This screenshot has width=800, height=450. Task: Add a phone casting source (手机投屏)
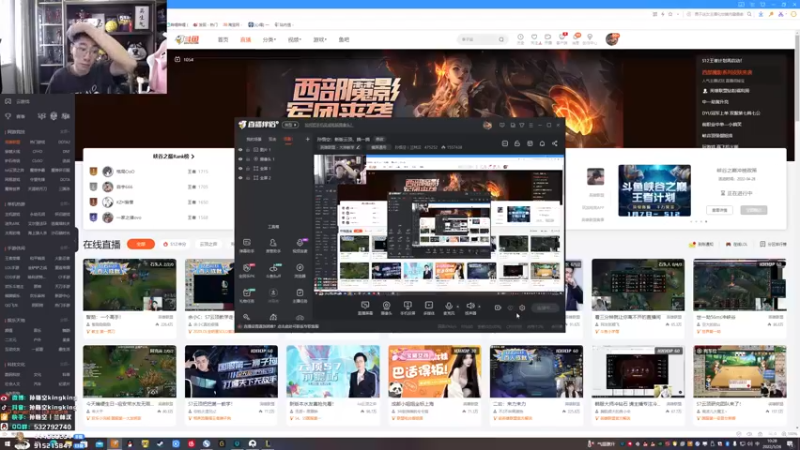click(407, 308)
